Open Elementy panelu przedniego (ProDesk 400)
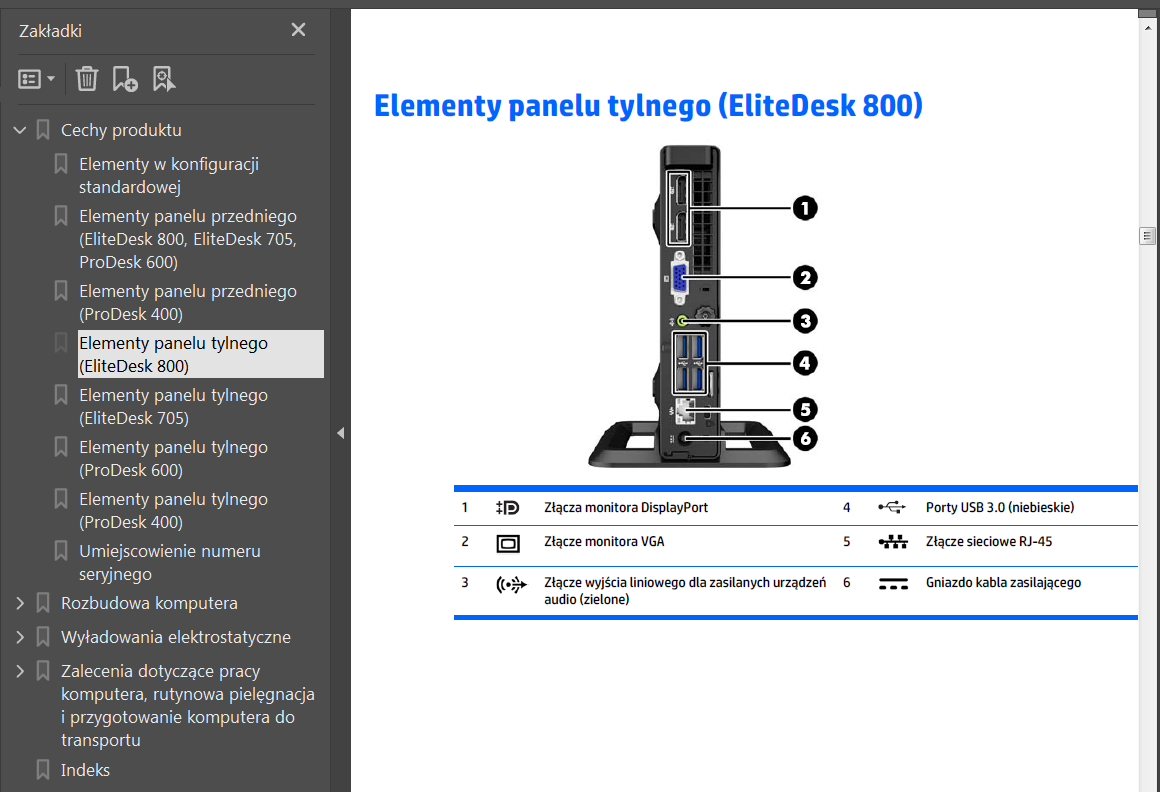 [x=188, y=302]
